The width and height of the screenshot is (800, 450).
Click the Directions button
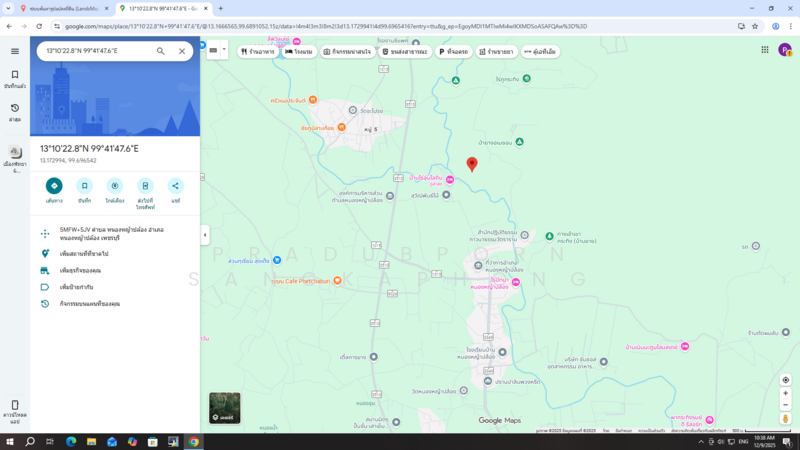tap(54, 186)
